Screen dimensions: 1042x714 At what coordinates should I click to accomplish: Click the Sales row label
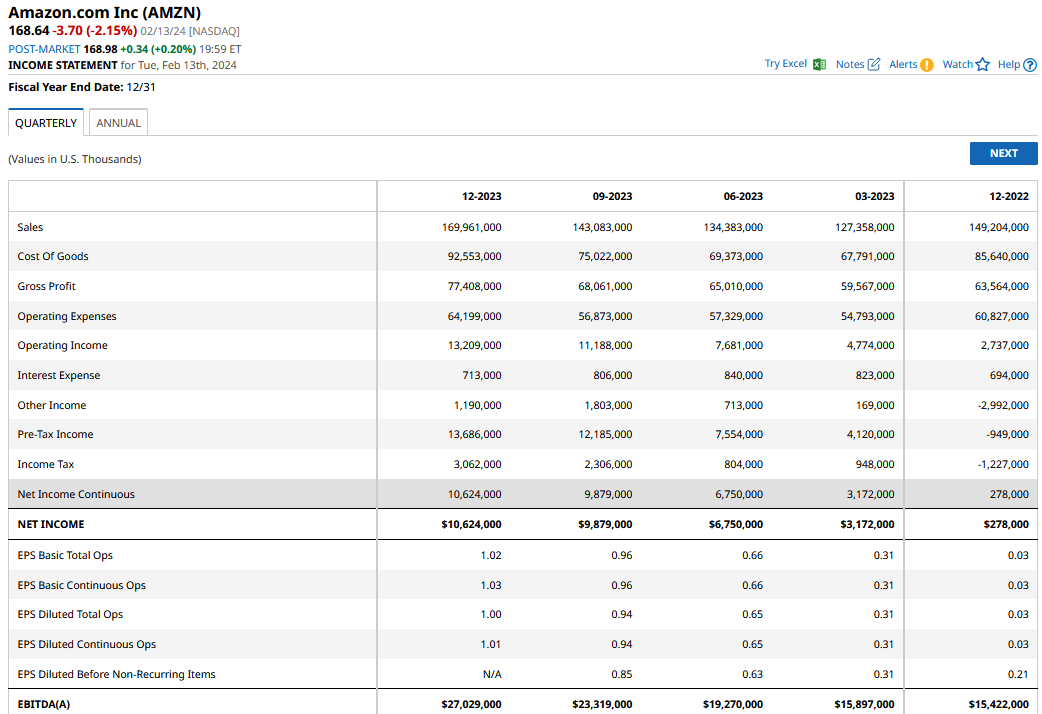pyautogui.click(x=30, y=227)
